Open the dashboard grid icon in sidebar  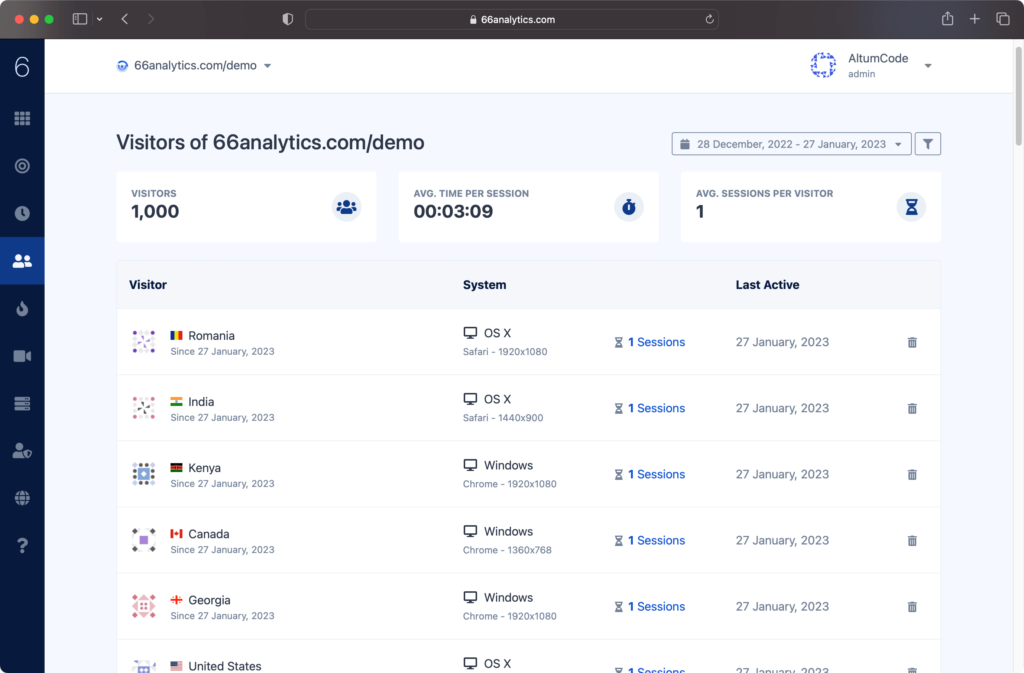22,119
